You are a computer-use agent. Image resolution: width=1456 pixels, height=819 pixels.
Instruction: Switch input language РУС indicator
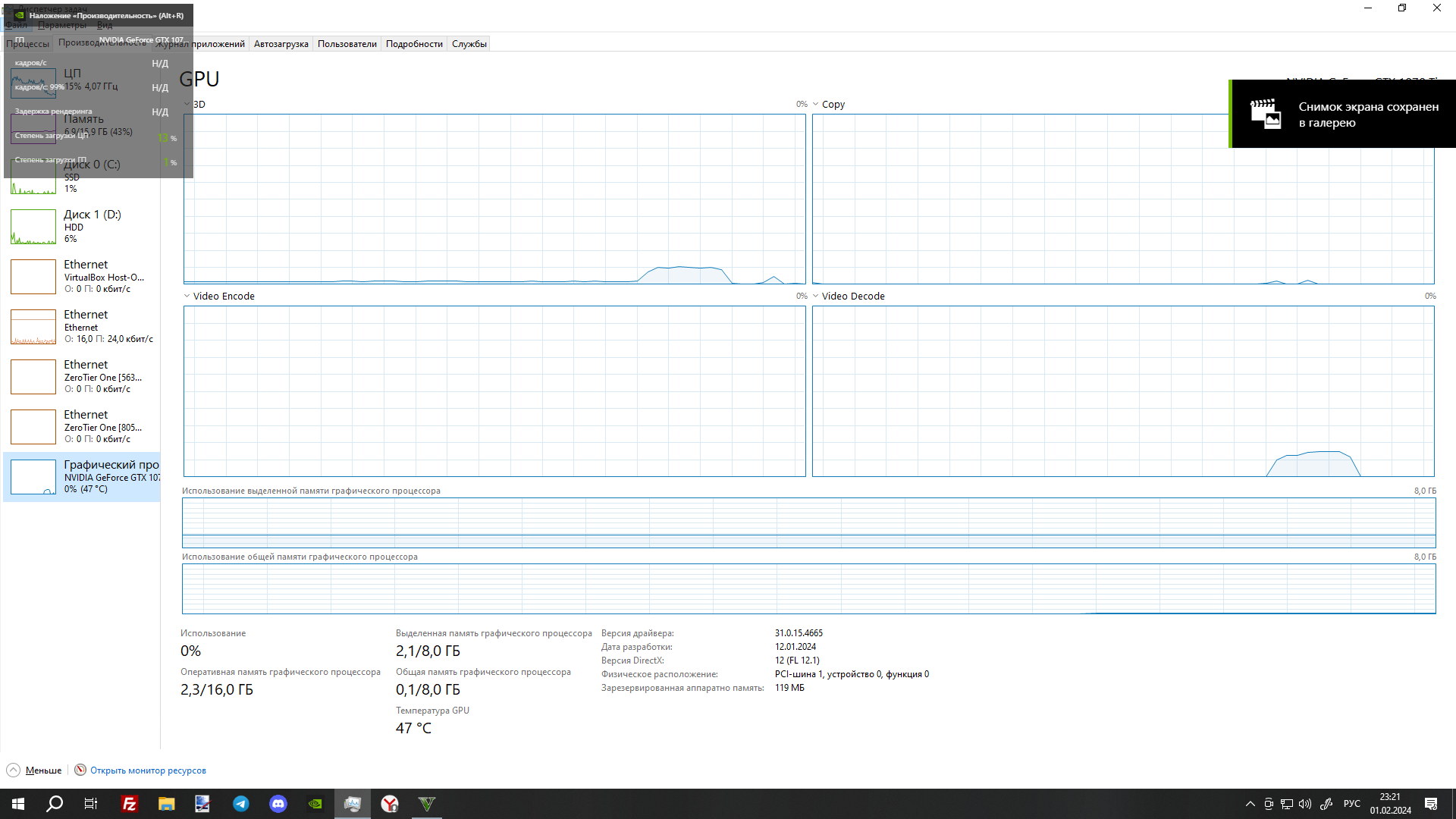click(x=1352, y=804)
